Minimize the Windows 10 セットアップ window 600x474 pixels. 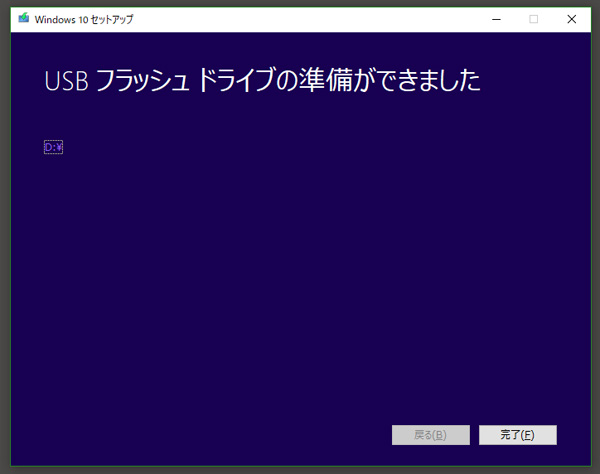point(496,19)
